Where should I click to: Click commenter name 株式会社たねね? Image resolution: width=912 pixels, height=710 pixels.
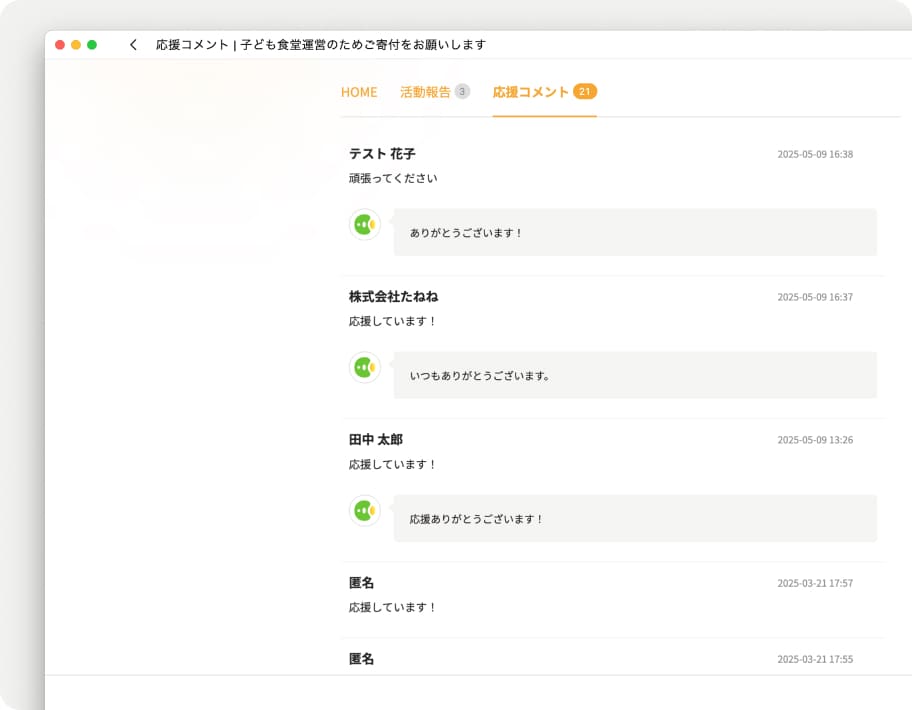(393, 297)
